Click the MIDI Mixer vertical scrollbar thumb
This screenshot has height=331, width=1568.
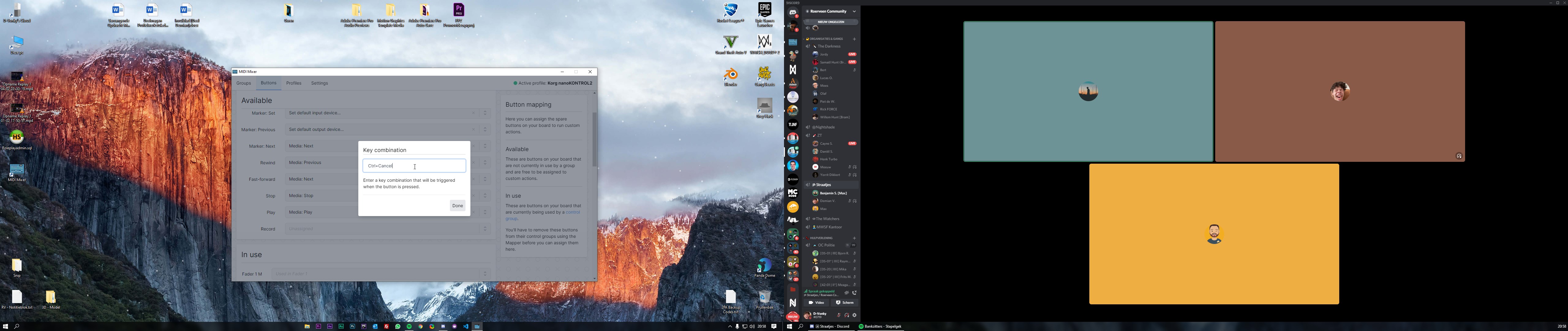point(594,139)
